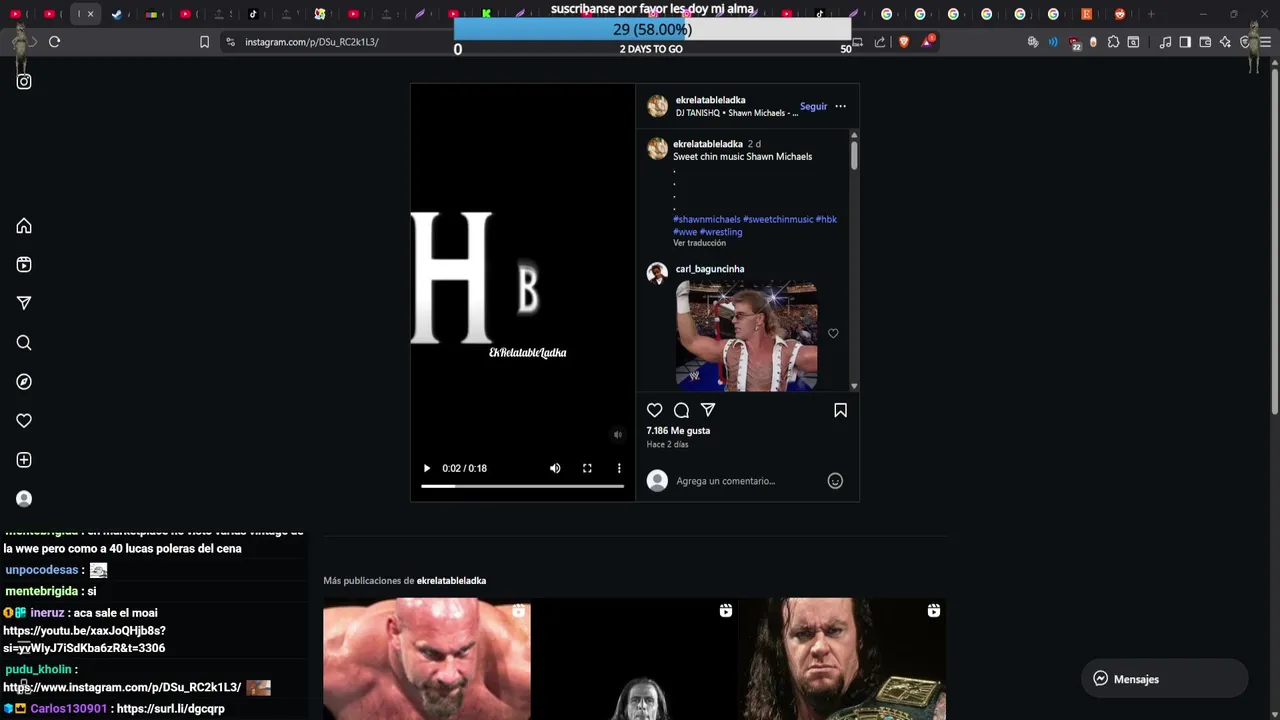1280x720 pixels.
Task: Follow ekrelatableladka with Seguir button
Action: click(x=813, y=106)
